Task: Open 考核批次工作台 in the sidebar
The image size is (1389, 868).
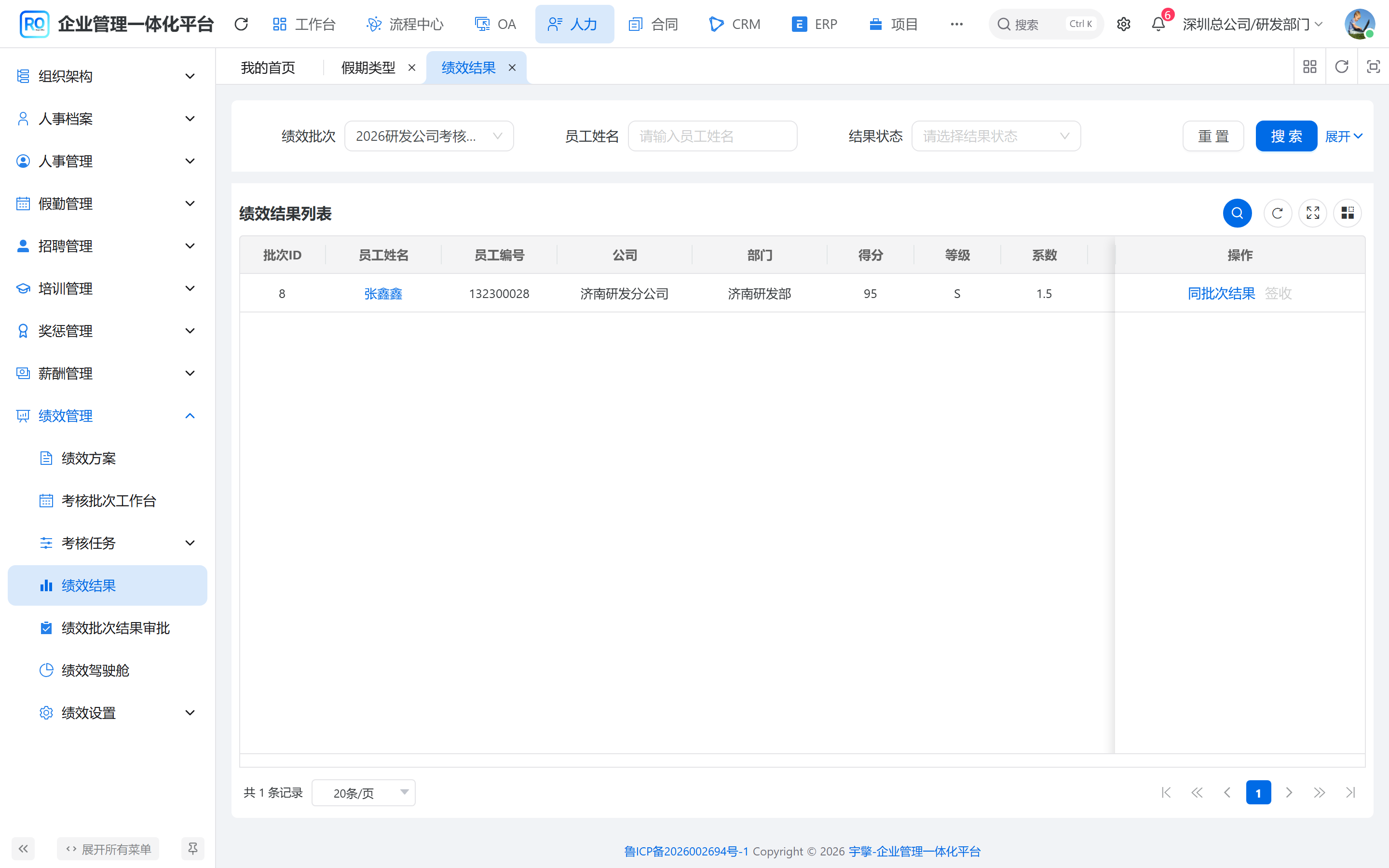Action: [x=108, y=501]
